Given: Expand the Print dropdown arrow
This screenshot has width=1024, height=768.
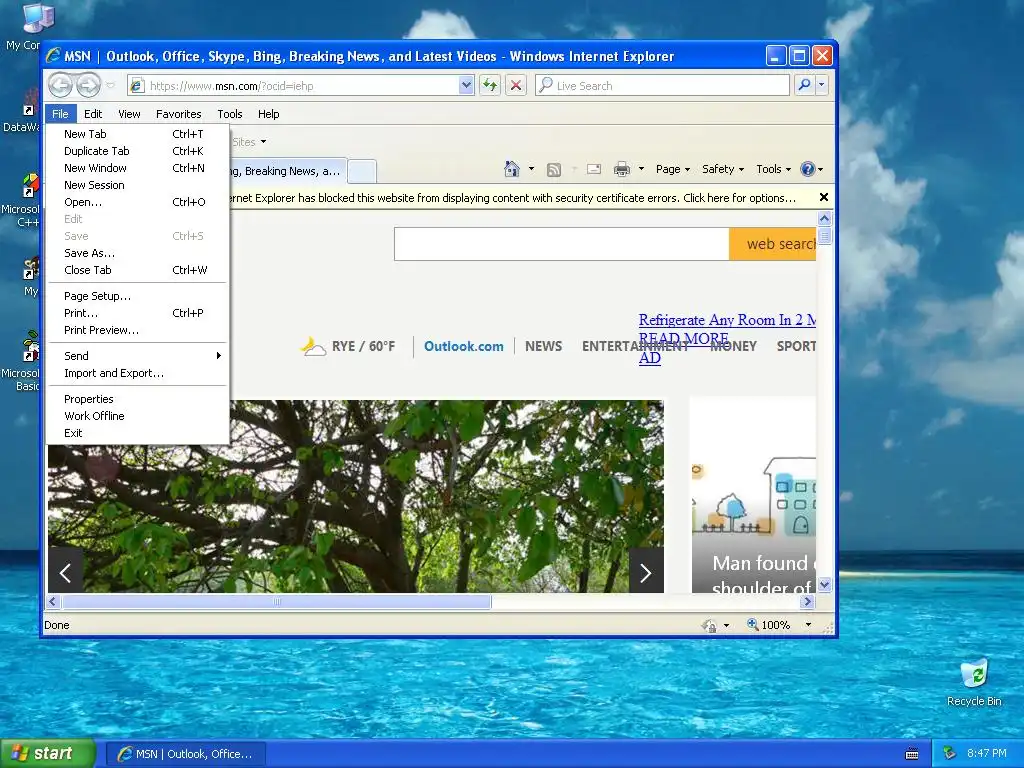Looking at the screenshot, I should coord(641,169).
